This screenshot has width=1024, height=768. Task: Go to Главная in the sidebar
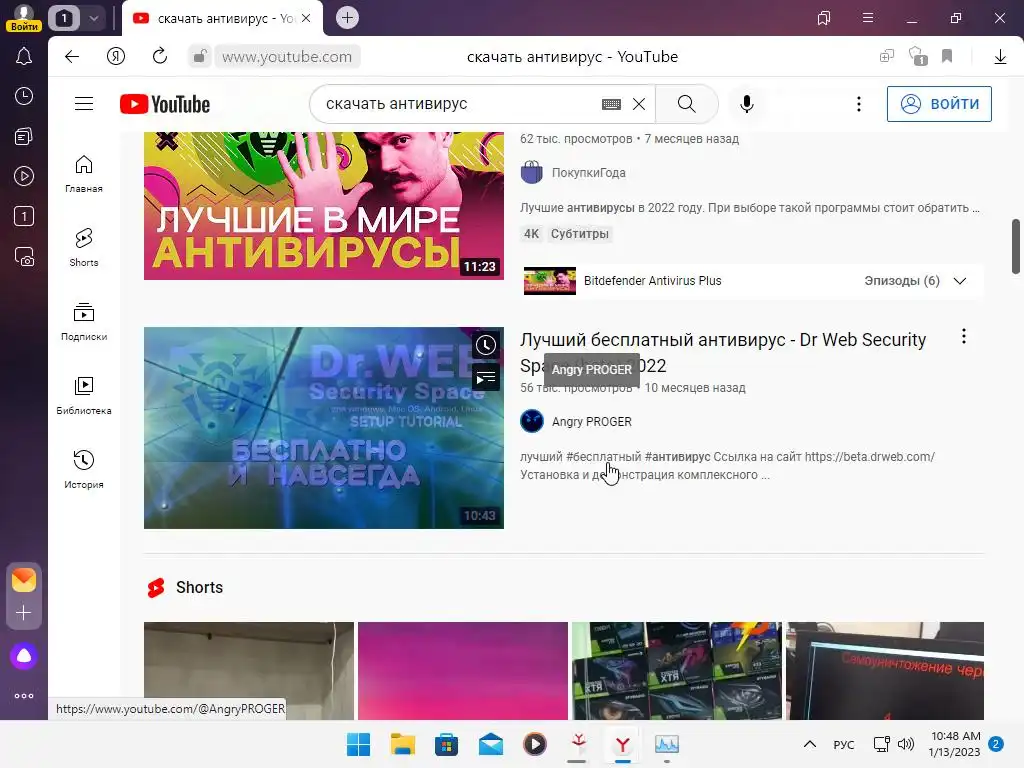coord(84,174)
